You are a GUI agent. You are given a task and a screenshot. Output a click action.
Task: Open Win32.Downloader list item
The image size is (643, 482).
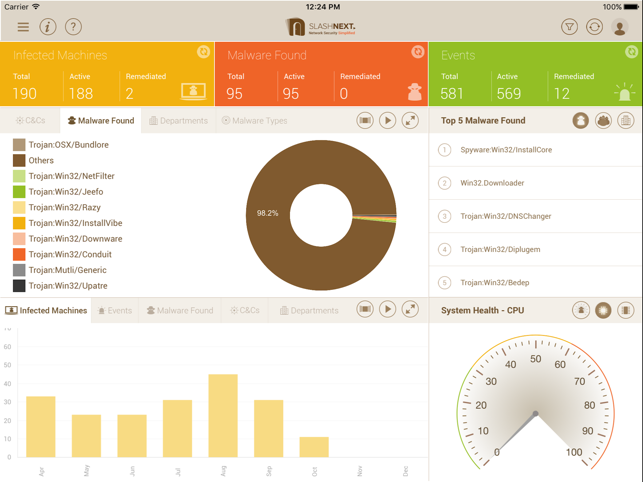535,183
